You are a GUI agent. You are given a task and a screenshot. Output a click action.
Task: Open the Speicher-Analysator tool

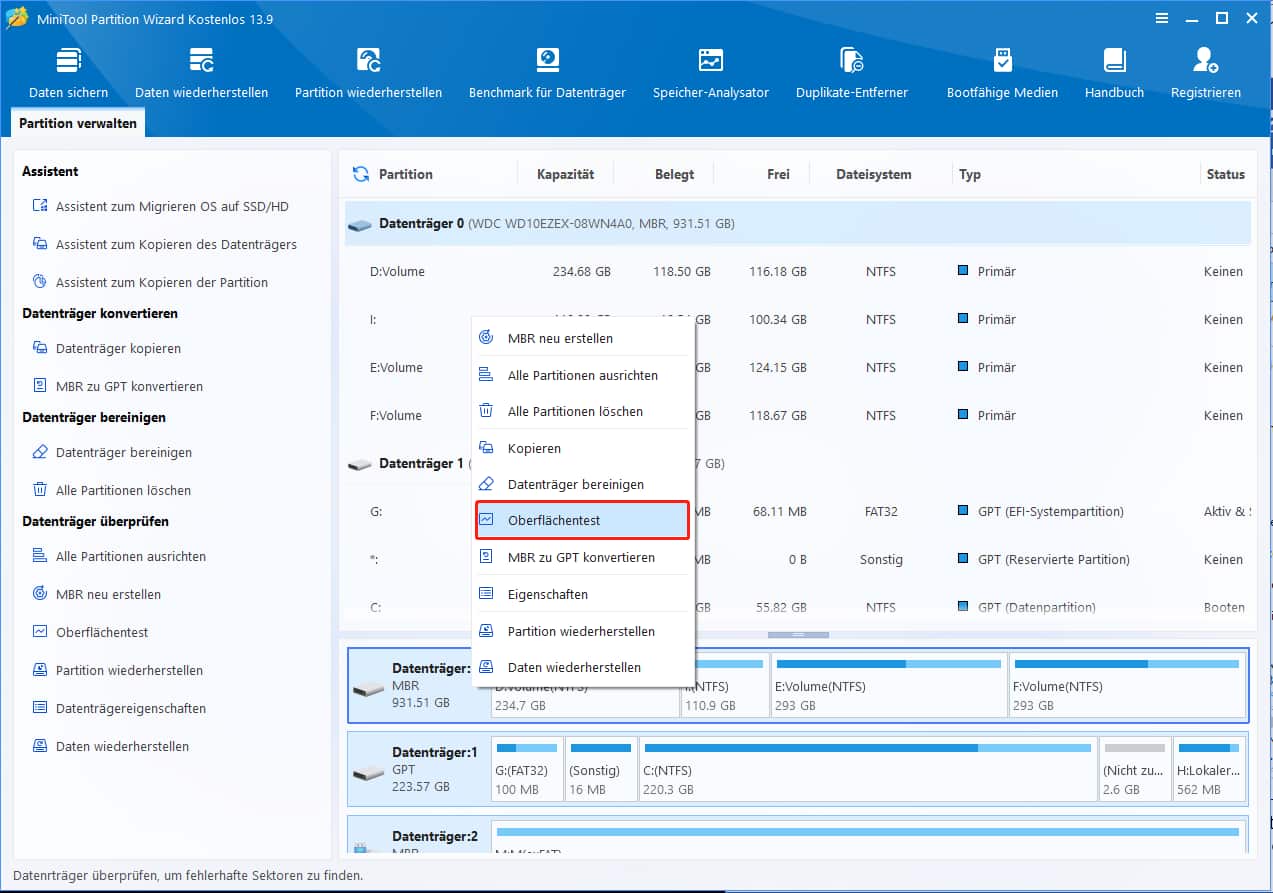(x=711, y=73)
